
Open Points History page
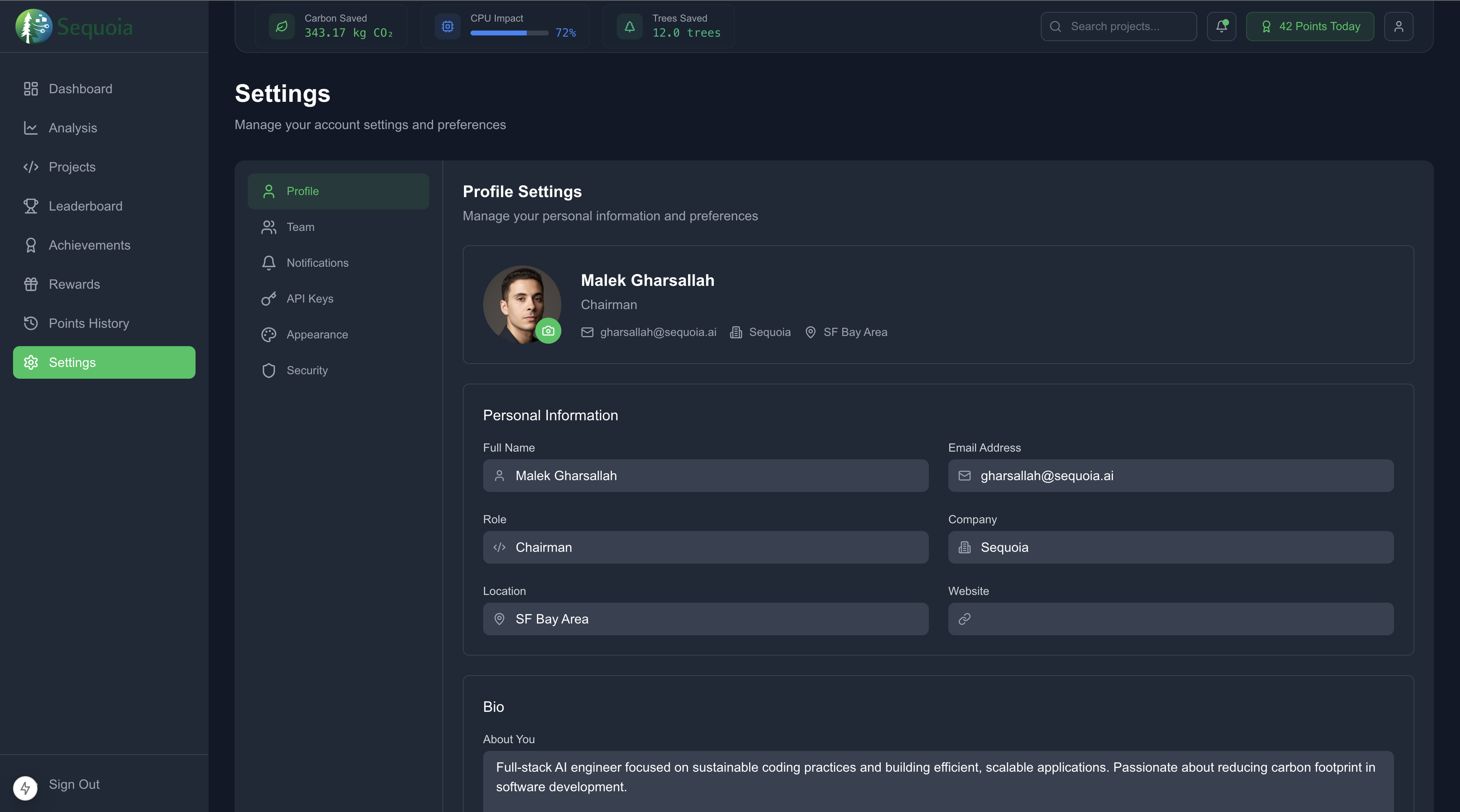[88, 324]
